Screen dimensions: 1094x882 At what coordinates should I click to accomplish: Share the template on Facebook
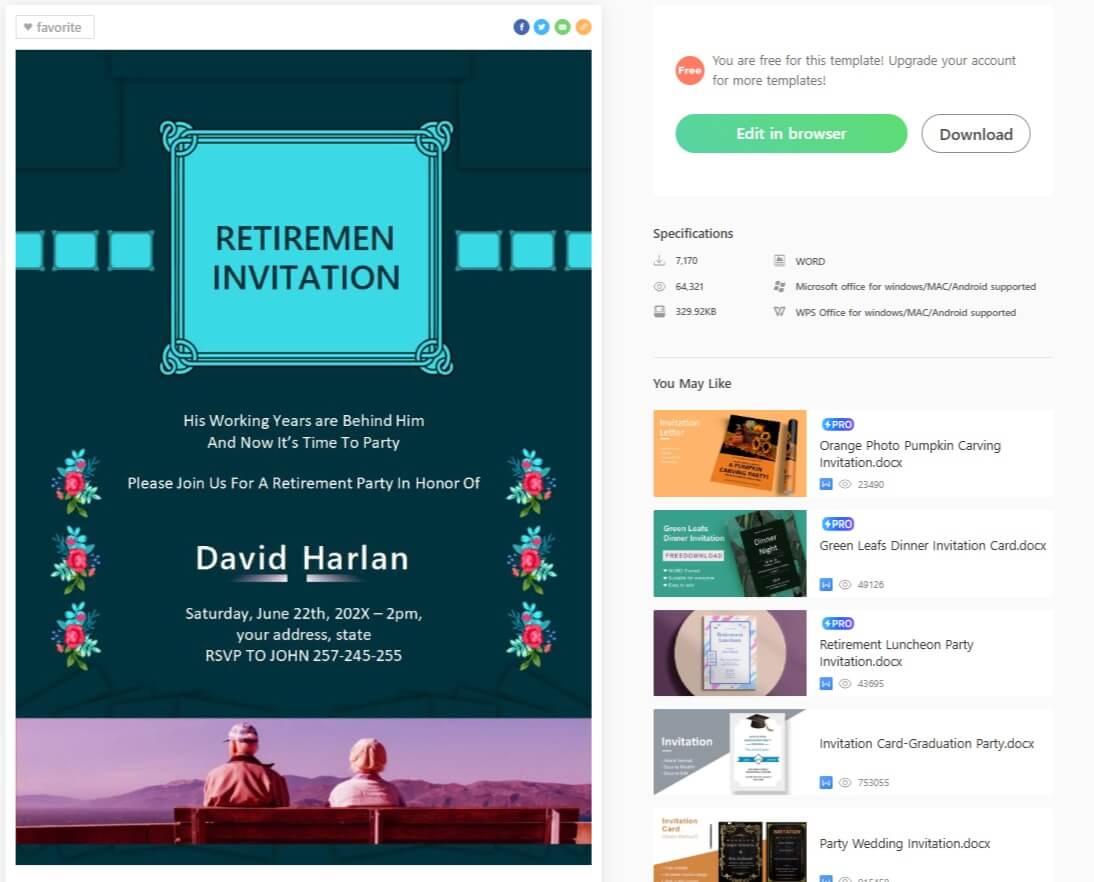[521, 26]
